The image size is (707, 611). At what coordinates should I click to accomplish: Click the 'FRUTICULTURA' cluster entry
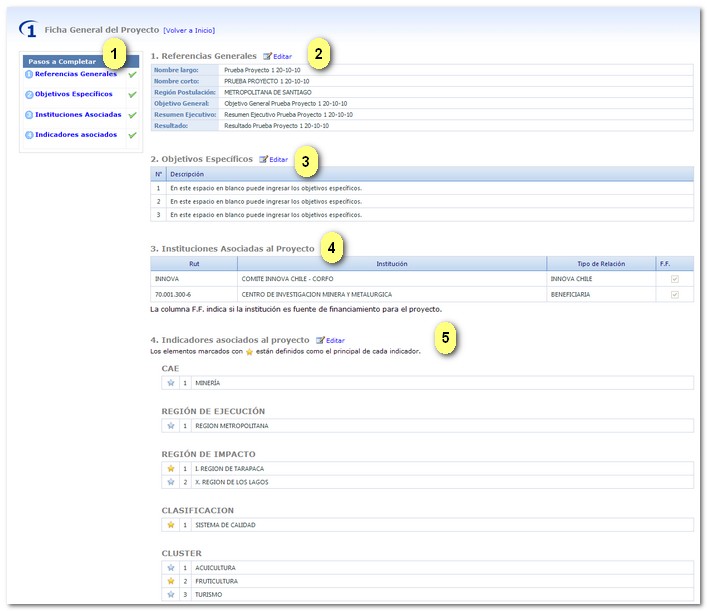(216, 581)
